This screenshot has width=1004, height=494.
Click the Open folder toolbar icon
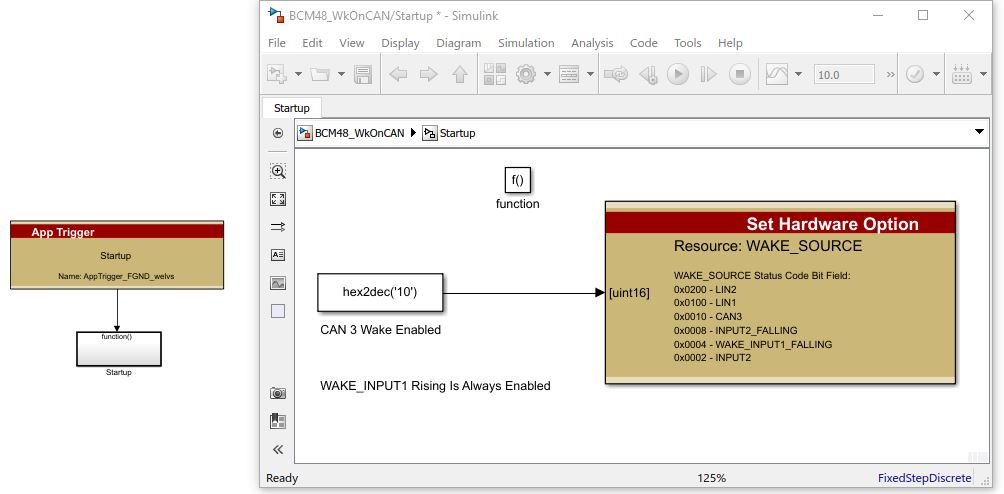(x=320, y=74)
